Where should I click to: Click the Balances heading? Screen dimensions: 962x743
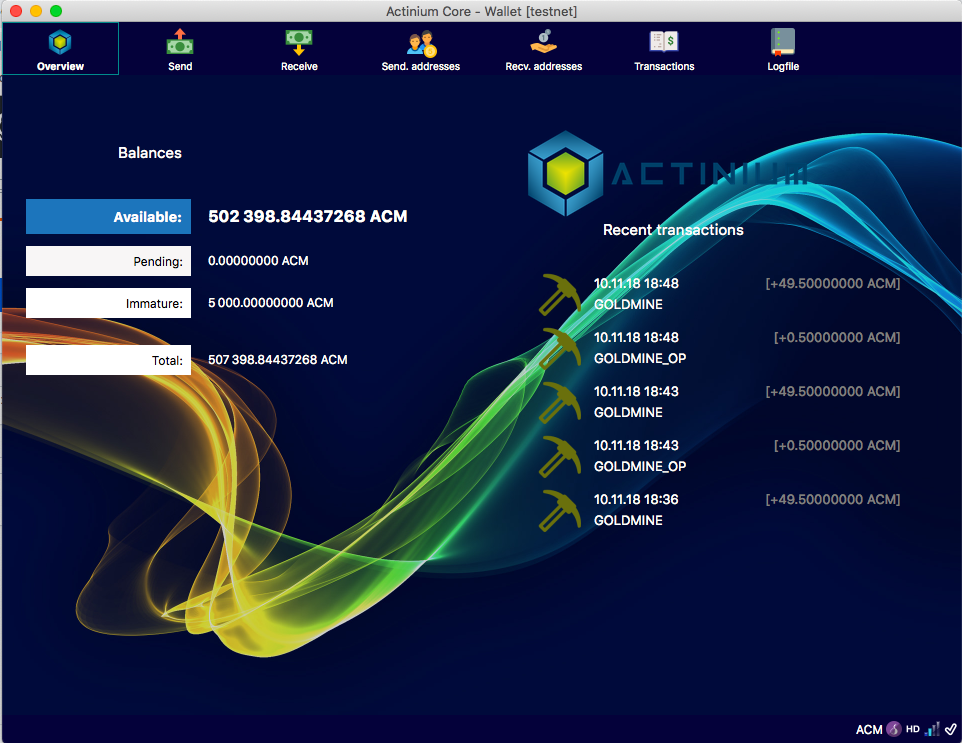150,153
